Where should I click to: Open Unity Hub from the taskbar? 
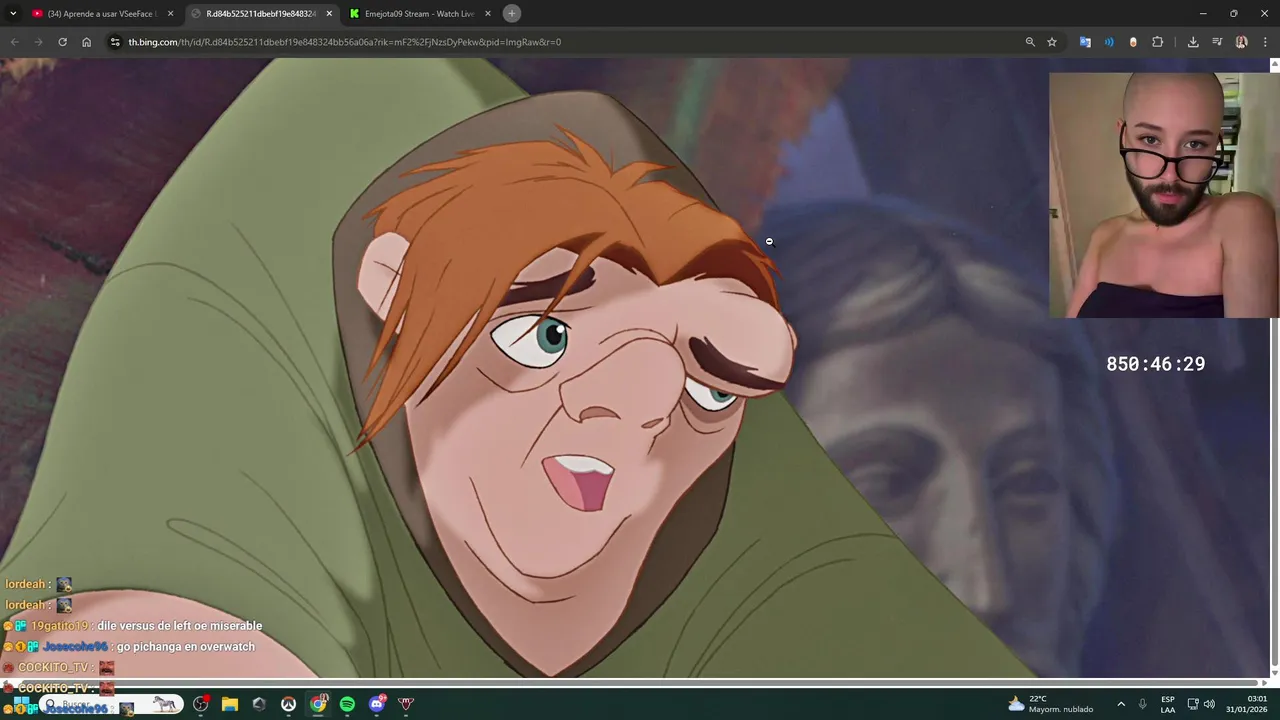point(259,704)
